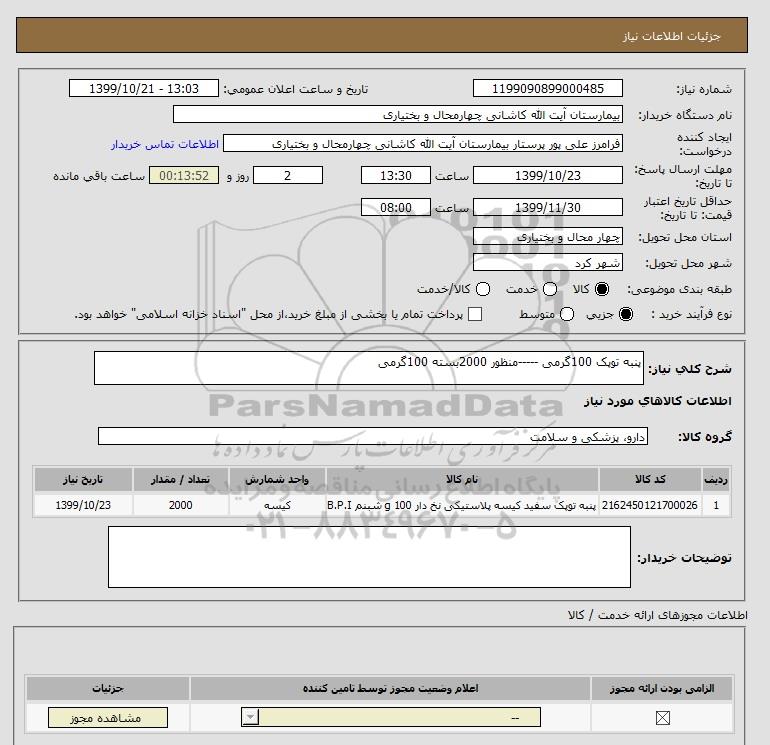Click the product name cell پنبه توپک سفید
The image size is (770, 745).
click(x=462, y=505)
